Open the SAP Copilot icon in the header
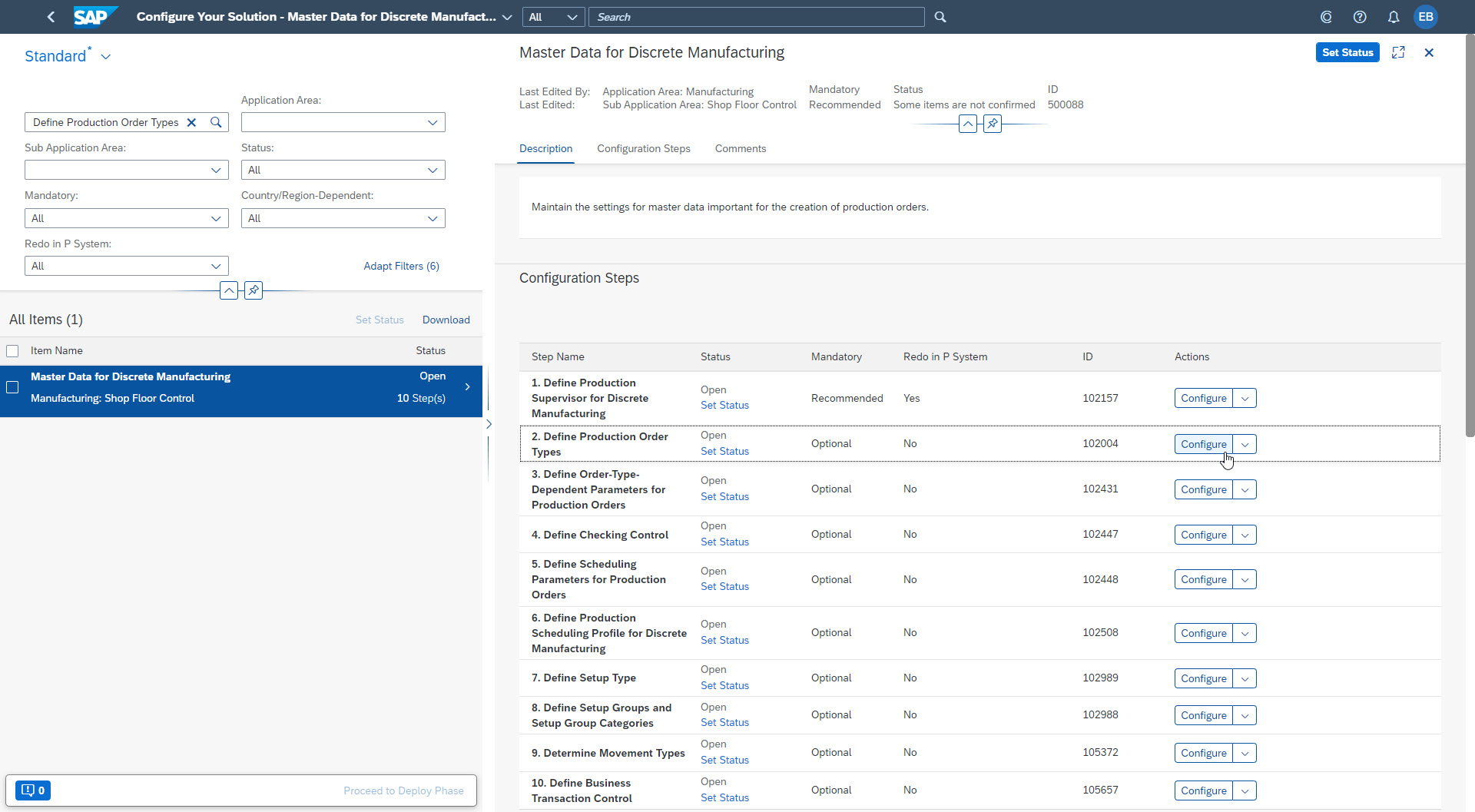1475x812 pixels. click(1326, 17)
